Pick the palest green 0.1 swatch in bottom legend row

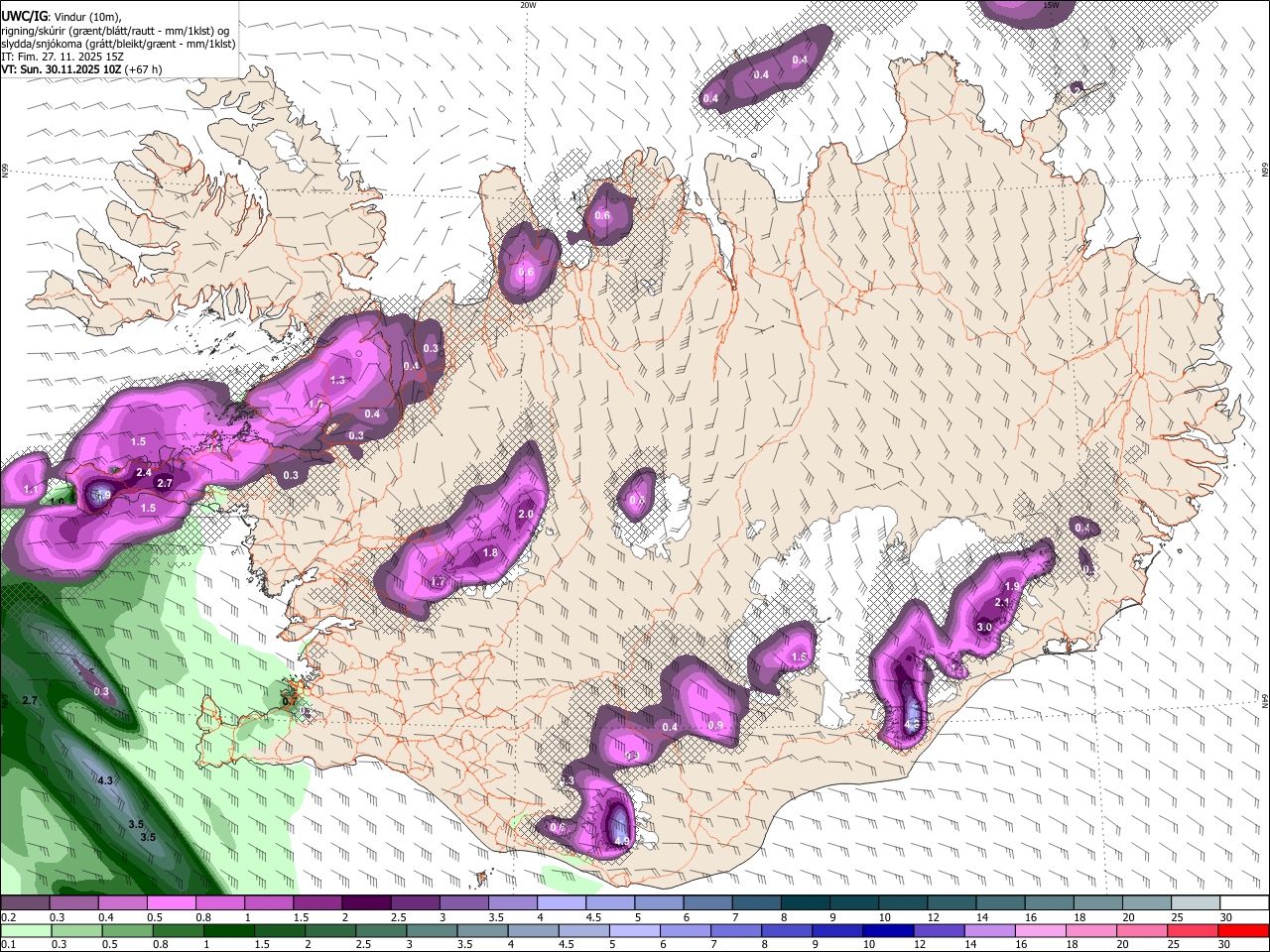(x=25, y=930)
